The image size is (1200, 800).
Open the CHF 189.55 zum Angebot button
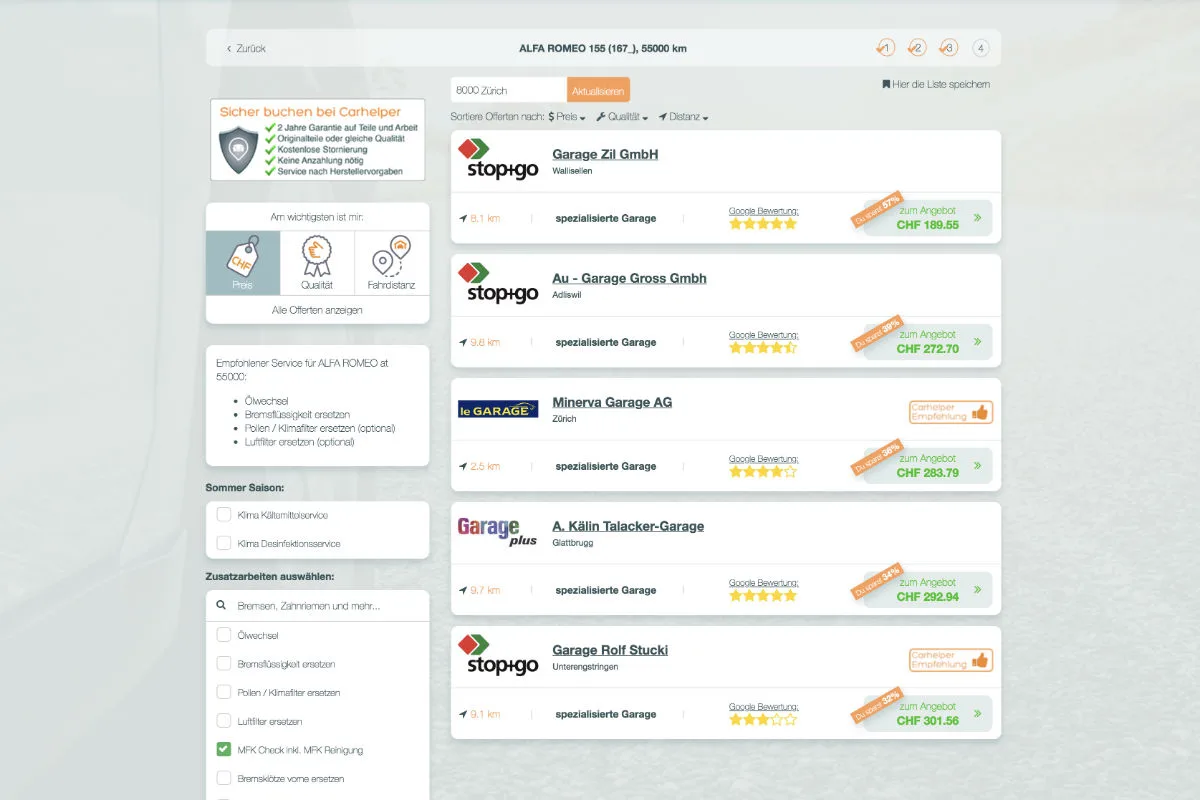pos(928,218)
